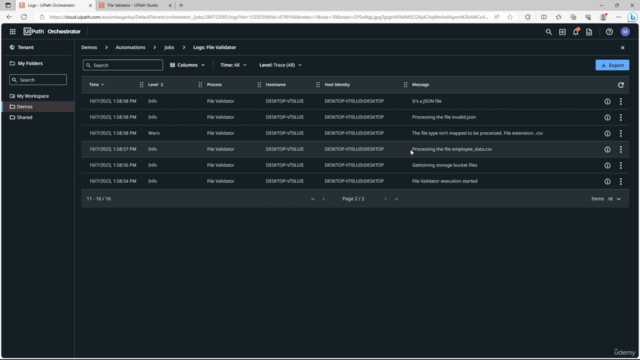Close the logs panel with the X
The image size is (640, 360).
pyautogui.click(x=622, y=48)
